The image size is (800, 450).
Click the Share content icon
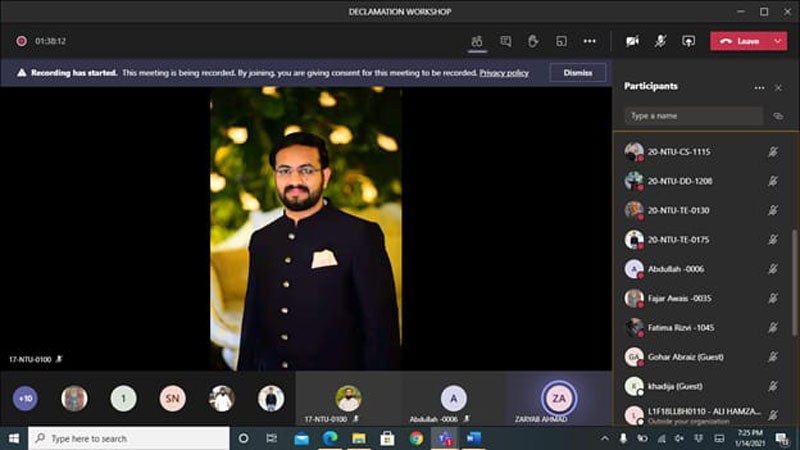point(688,41)
